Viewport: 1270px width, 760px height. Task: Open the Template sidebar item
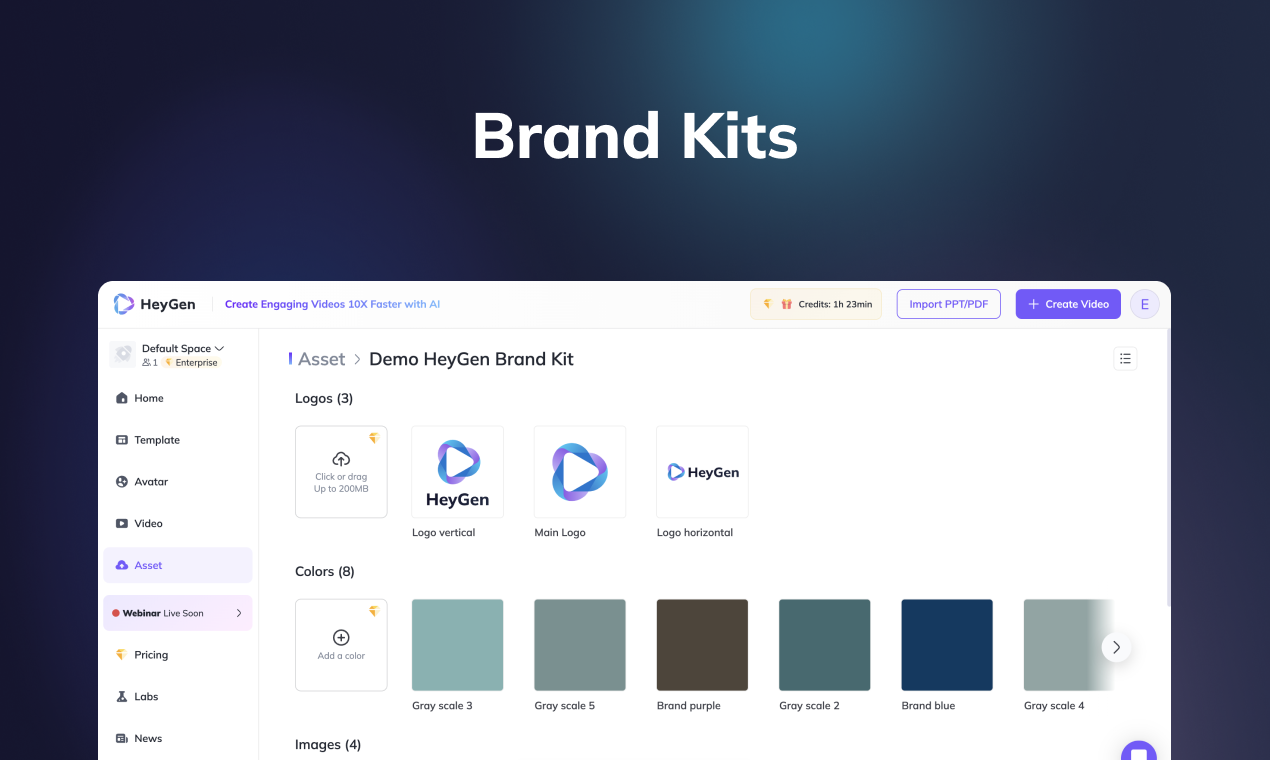click(x=178, y=440)
